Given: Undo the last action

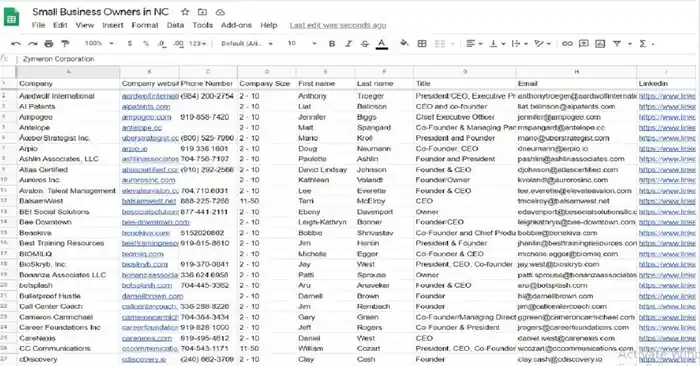Looking at the screenshot, I should [x=16, y=44].
